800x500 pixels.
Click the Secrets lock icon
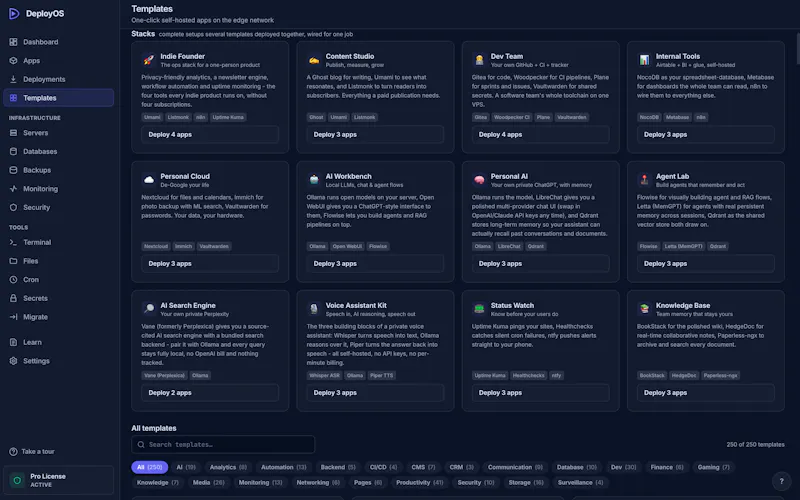coord(13,298)
